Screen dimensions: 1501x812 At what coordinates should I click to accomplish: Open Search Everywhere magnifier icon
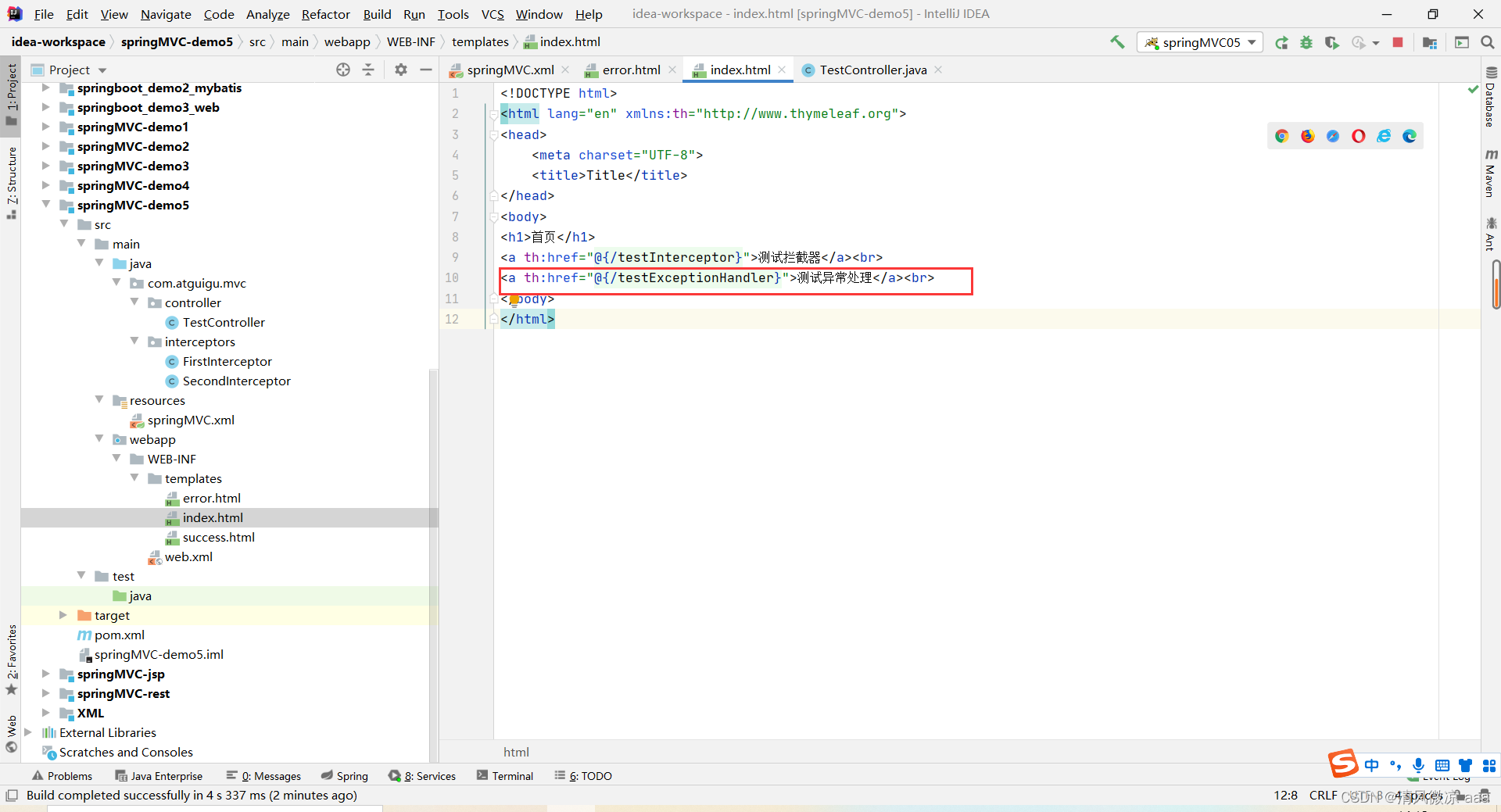(x=1488, y=42)
